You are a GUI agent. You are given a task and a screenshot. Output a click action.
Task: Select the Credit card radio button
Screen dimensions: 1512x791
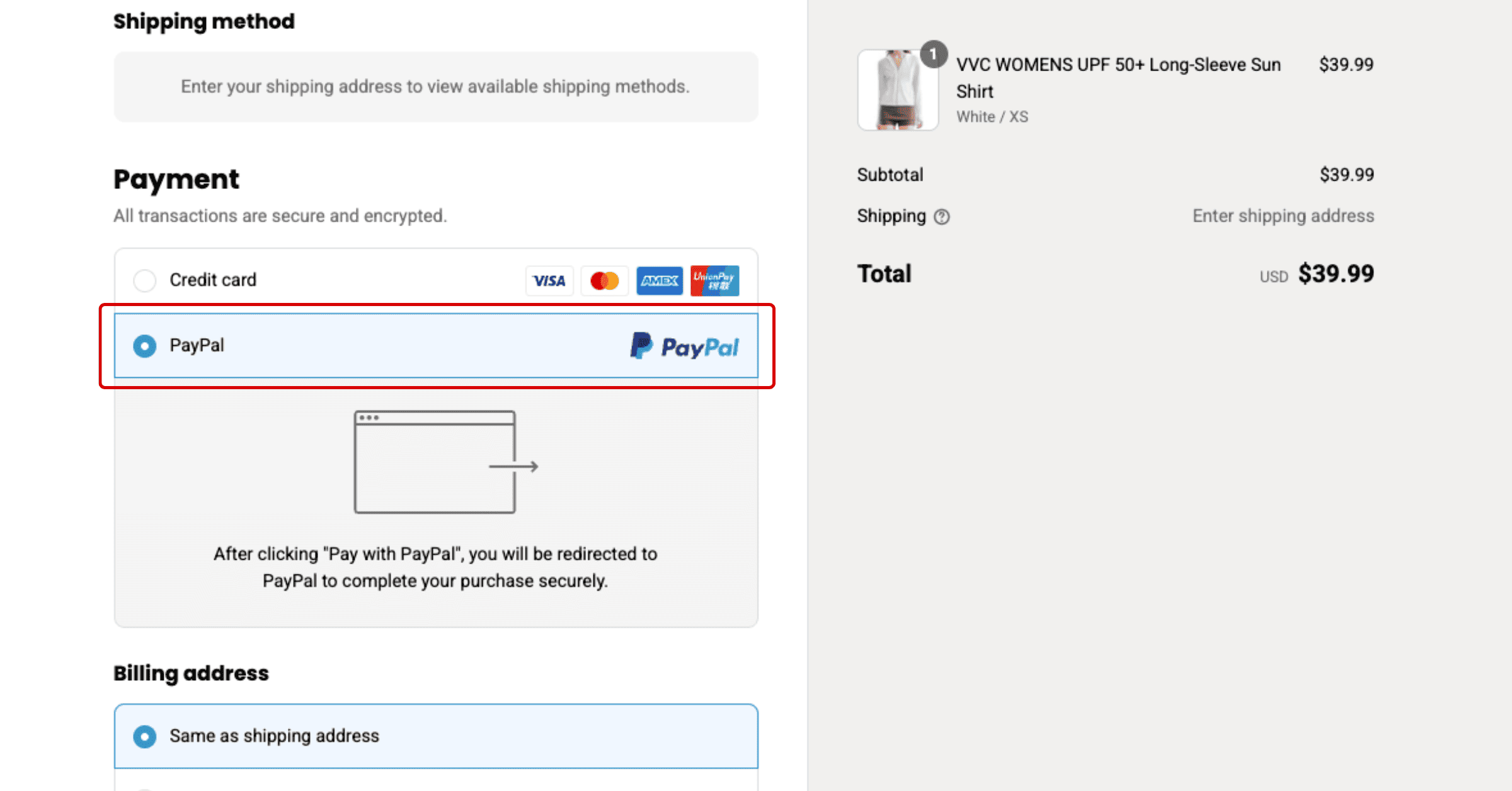[x=145, y=280]
